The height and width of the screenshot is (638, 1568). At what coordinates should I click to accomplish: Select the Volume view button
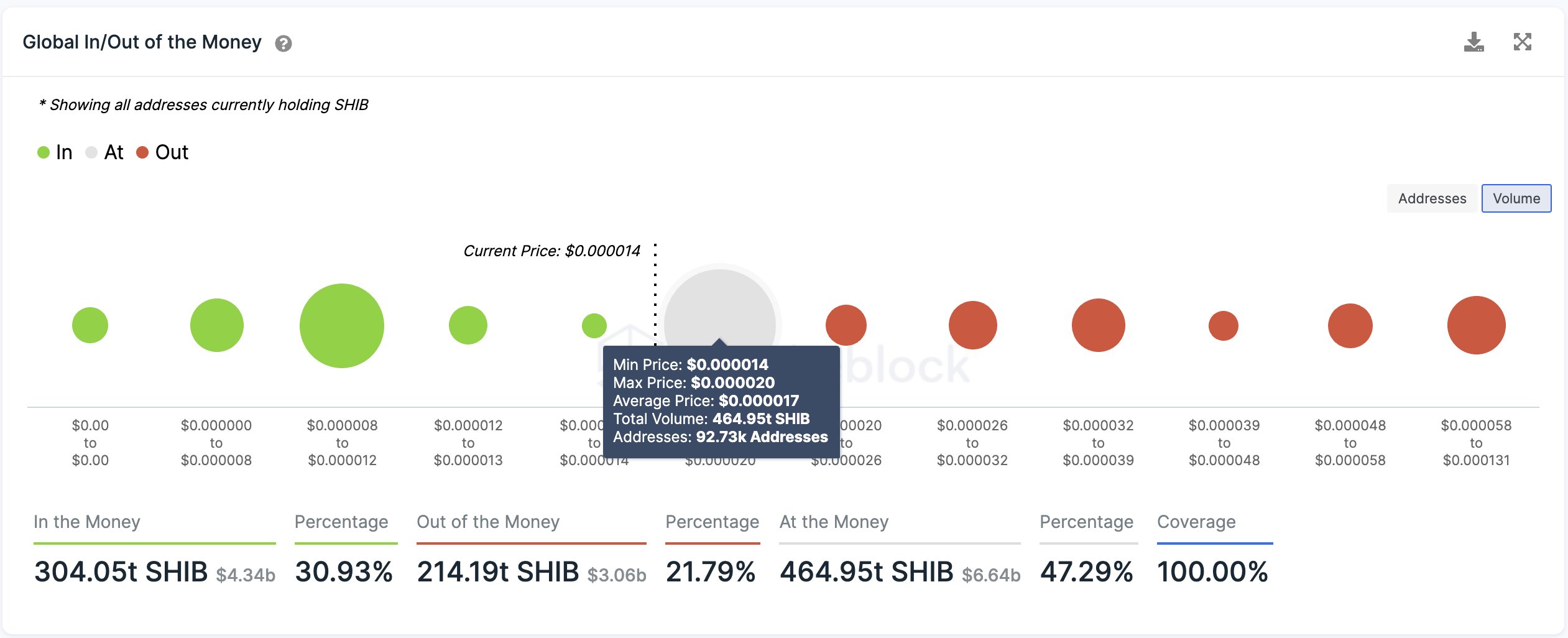pyautogui.click(x=1516, y=198)
